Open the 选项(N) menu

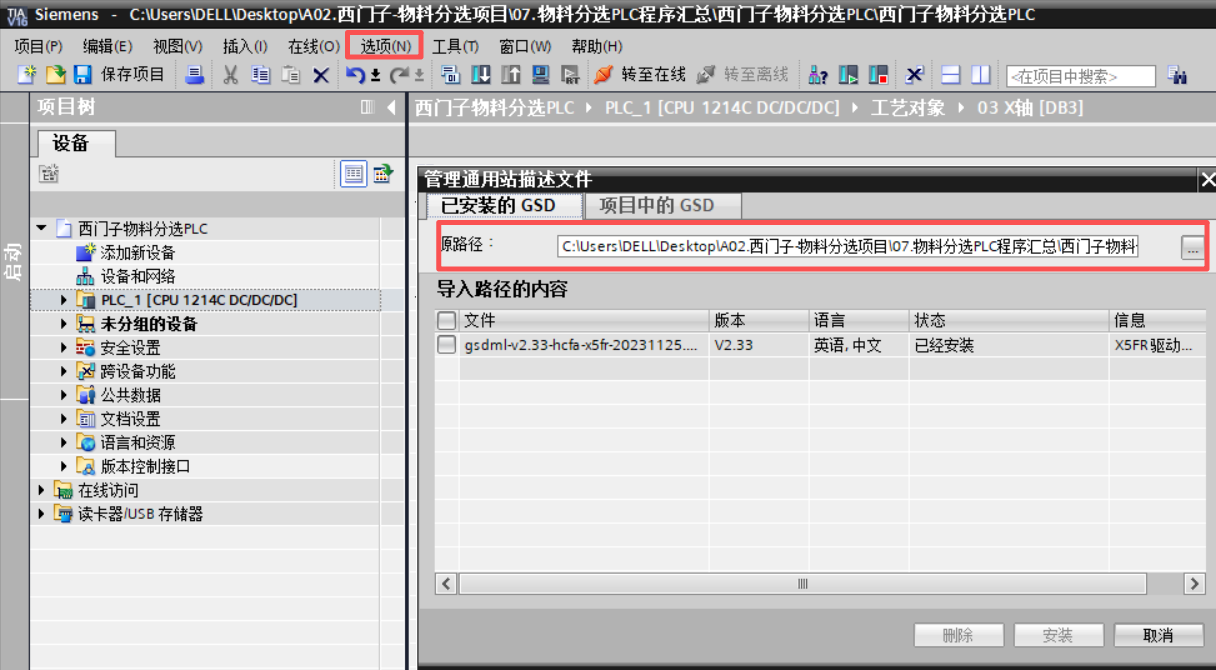point(385,46)
